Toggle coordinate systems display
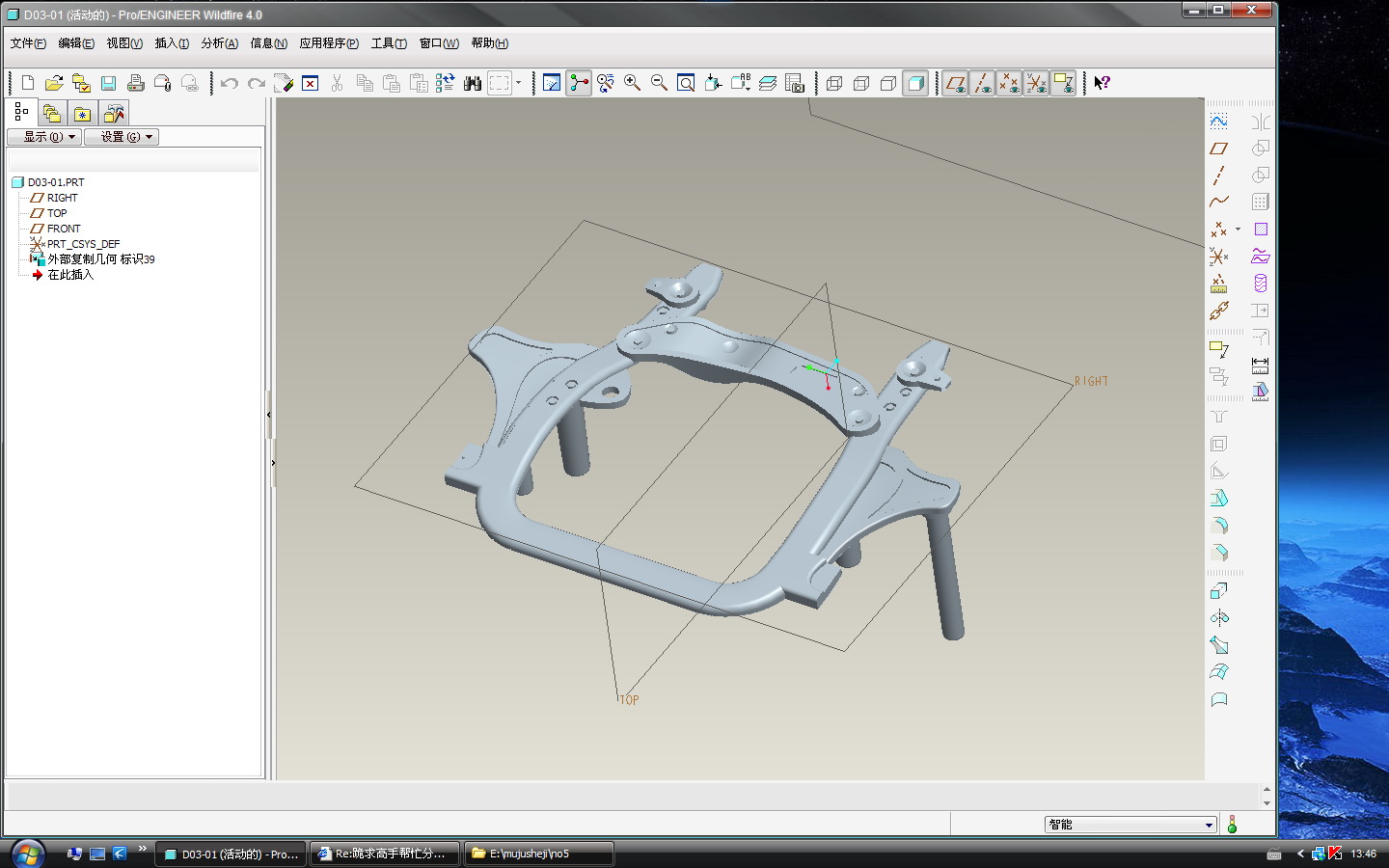This screenshot has height=868, width=1389. coord(1036,83)
